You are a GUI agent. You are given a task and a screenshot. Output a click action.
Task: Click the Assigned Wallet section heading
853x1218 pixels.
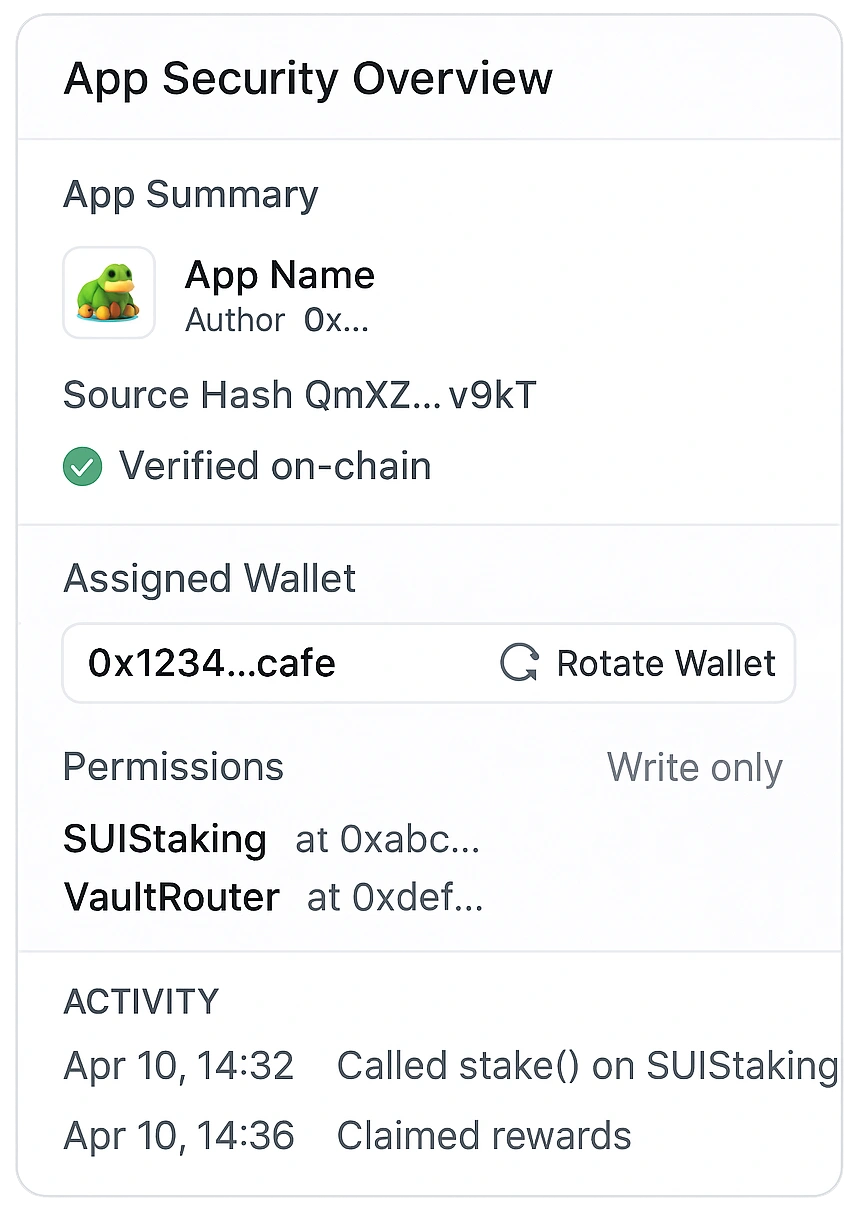pyautogui.click(x=209, y=579)
